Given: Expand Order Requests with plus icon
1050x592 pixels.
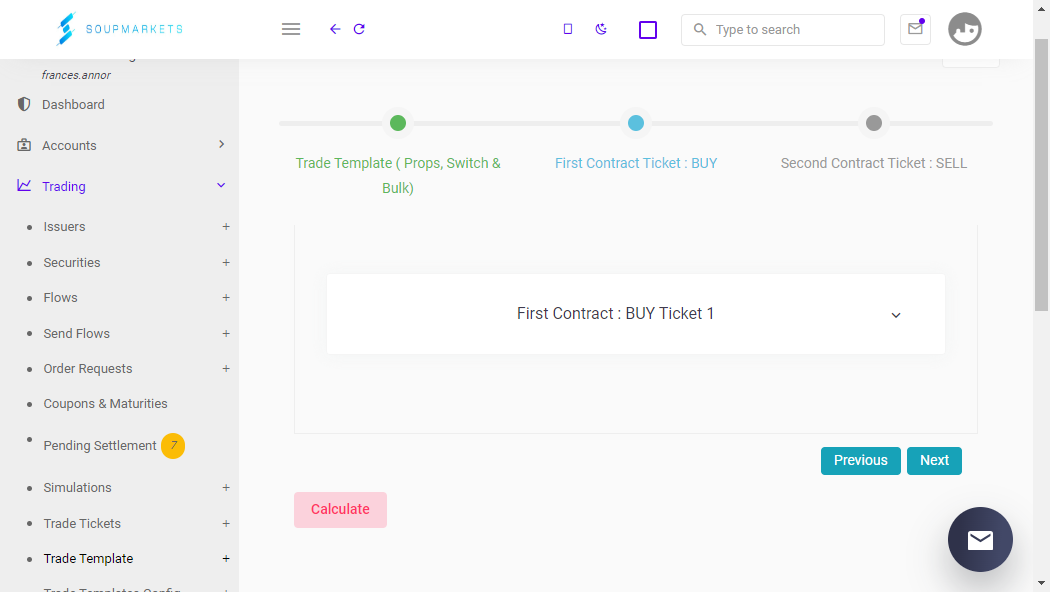Looking at the screenshot, I should [226, 368].
